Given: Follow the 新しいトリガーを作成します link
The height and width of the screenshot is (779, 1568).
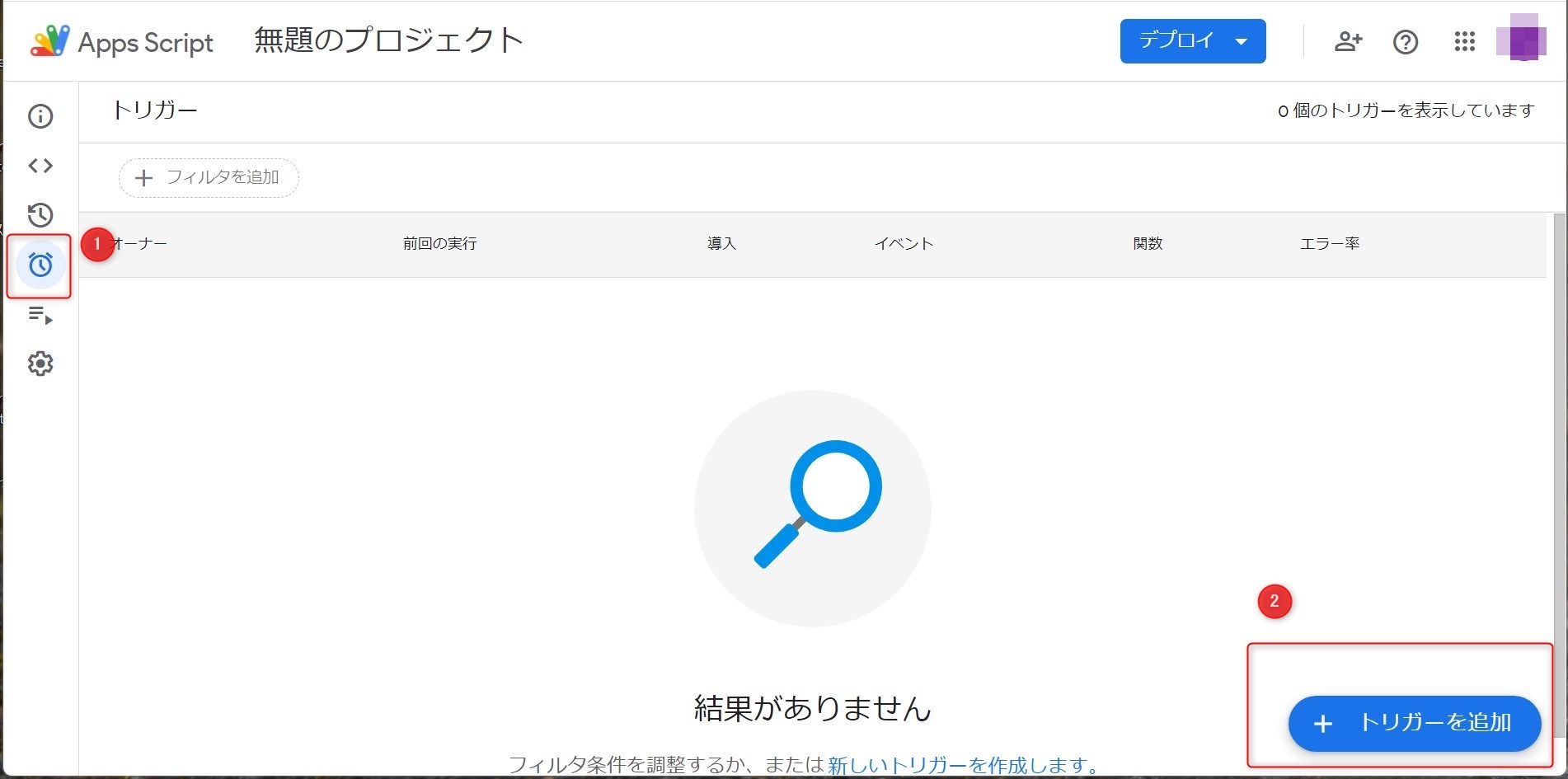Looking at the screenshot, I should point(963,765).
